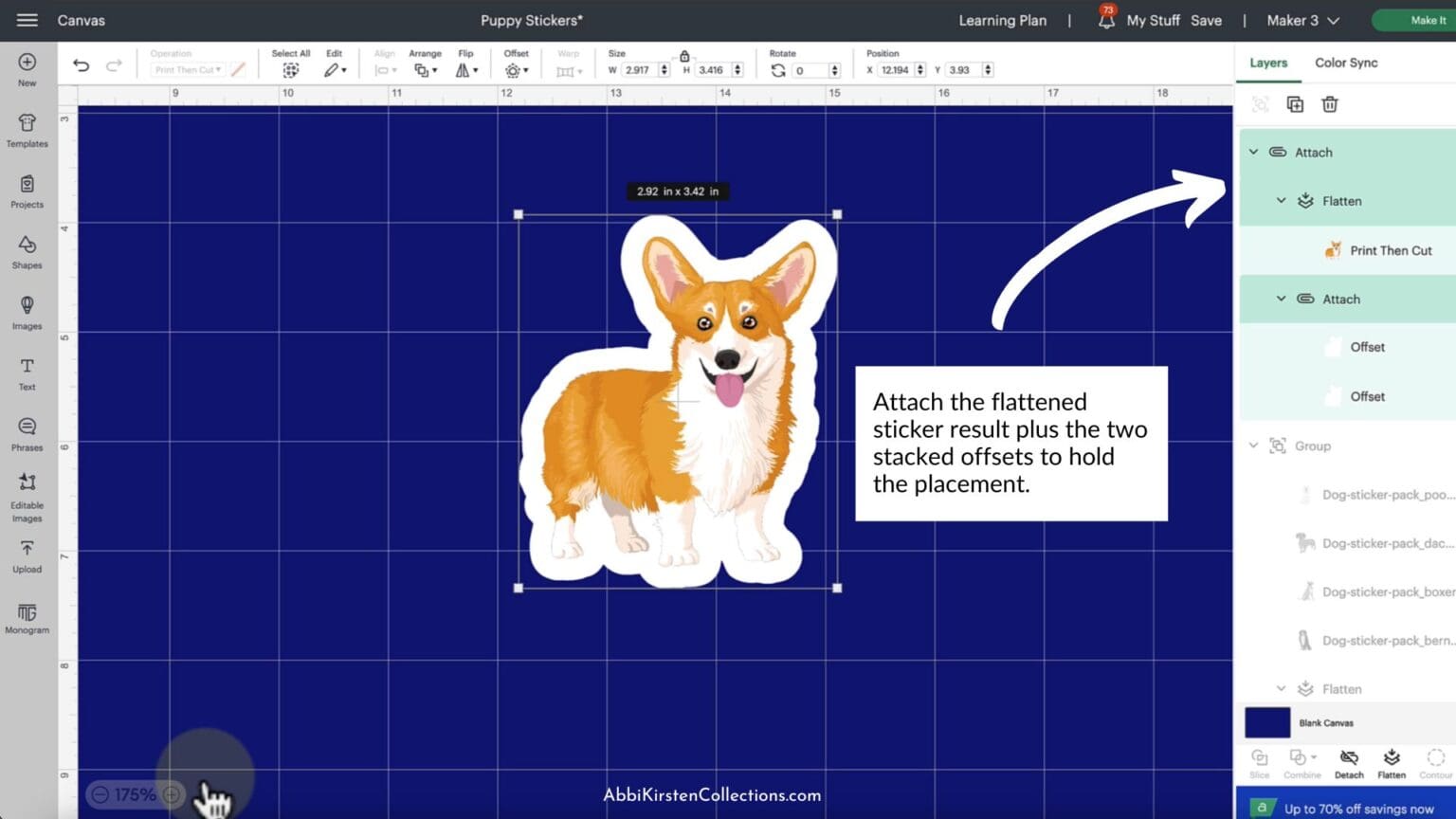Image resolution: width=1456 pixels, height=819 pixels.
Task: Open the Images library
Action: tap(27, 313)
